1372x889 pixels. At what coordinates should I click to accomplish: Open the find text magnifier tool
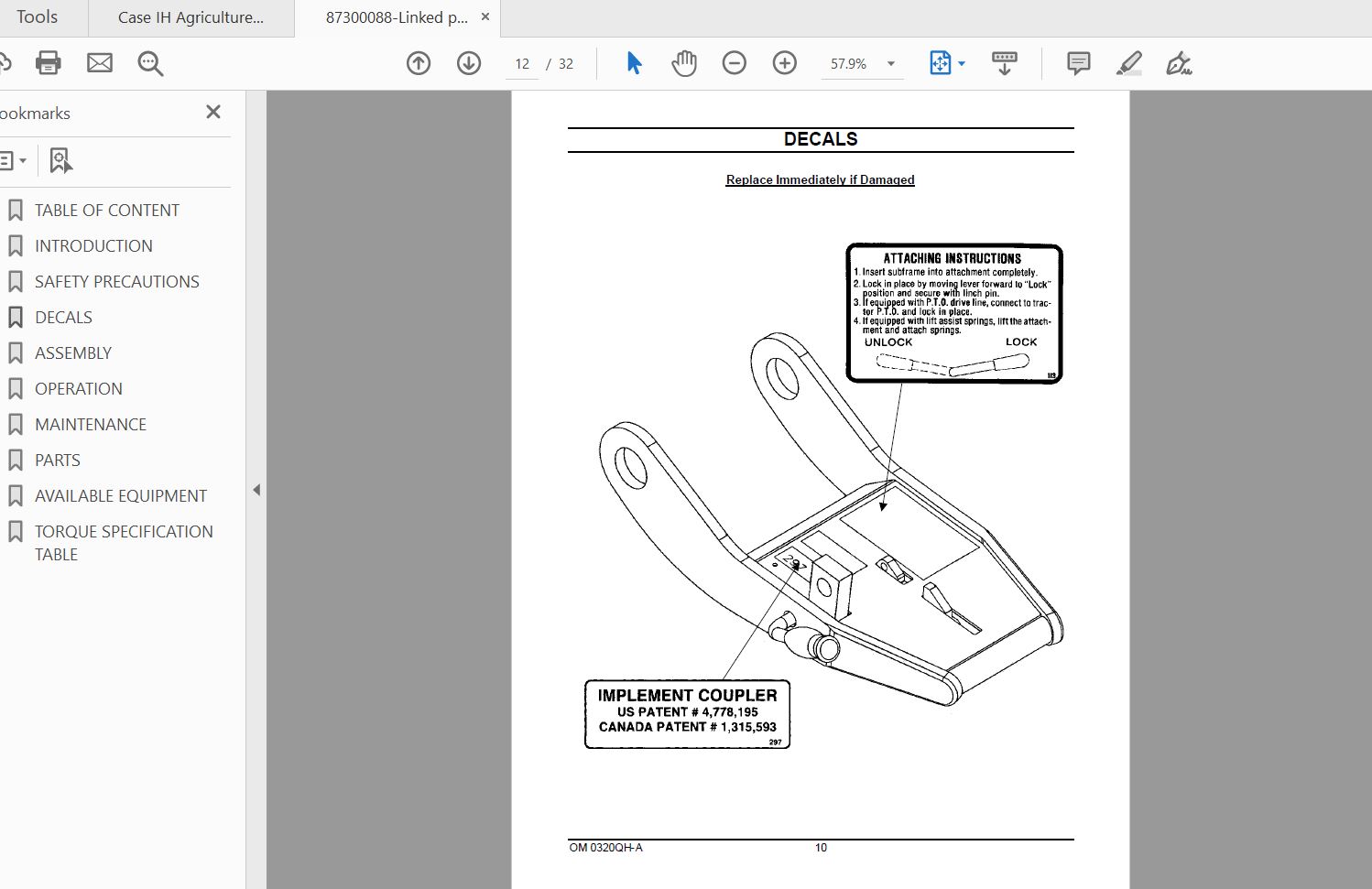click(150, 63)
